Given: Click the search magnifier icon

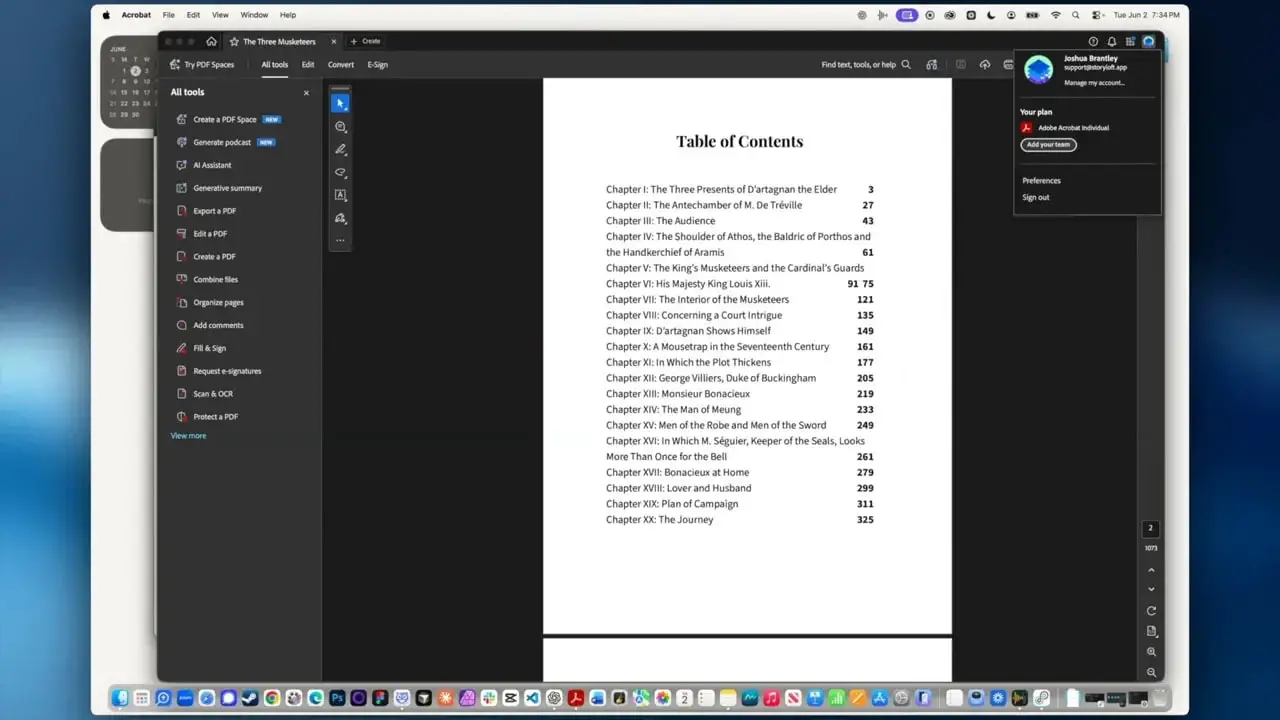Looking at the screenshot, I should (906, 64).
